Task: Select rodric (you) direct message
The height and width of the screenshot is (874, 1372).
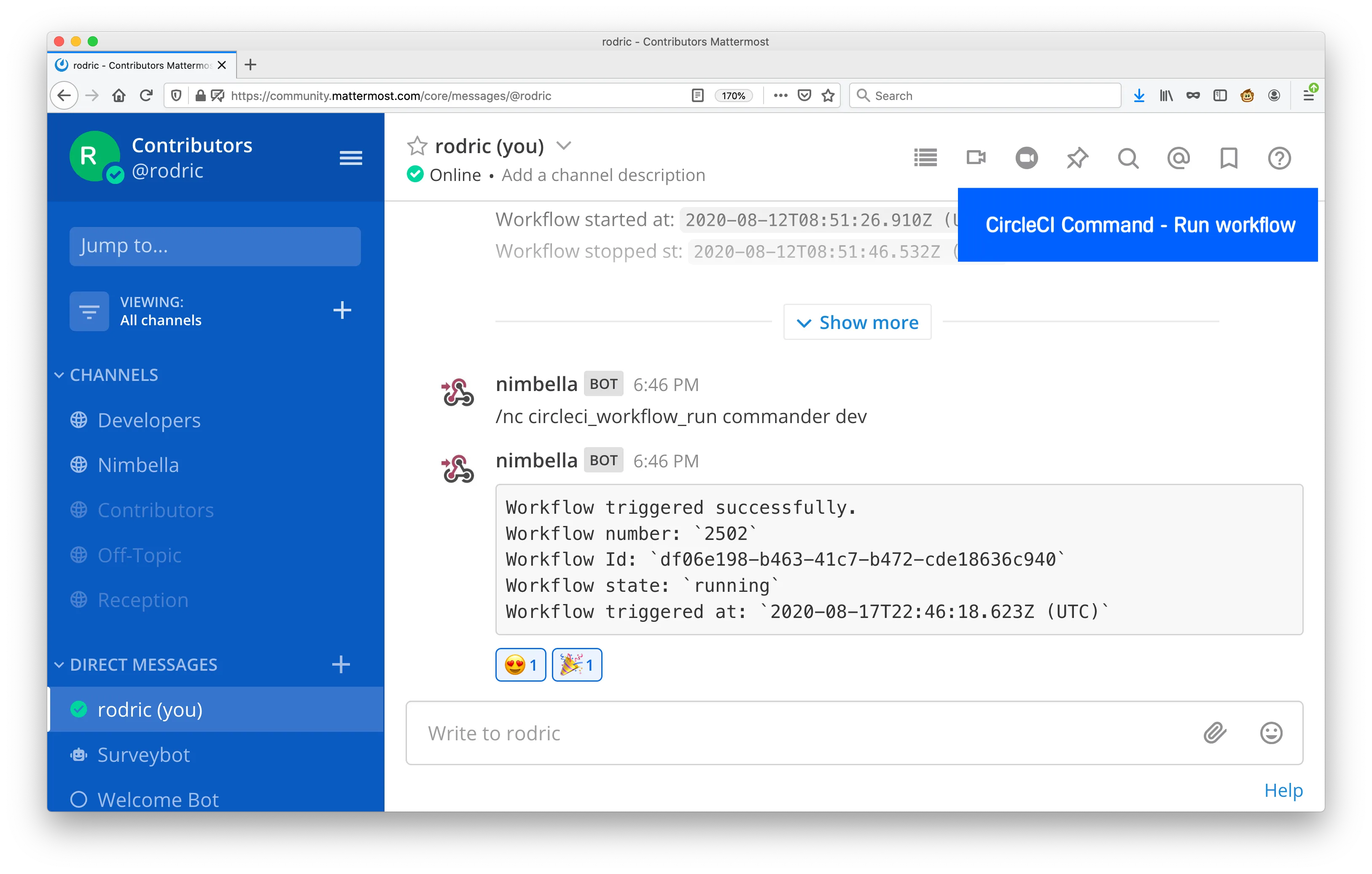Action: click(x=215, y=710)
